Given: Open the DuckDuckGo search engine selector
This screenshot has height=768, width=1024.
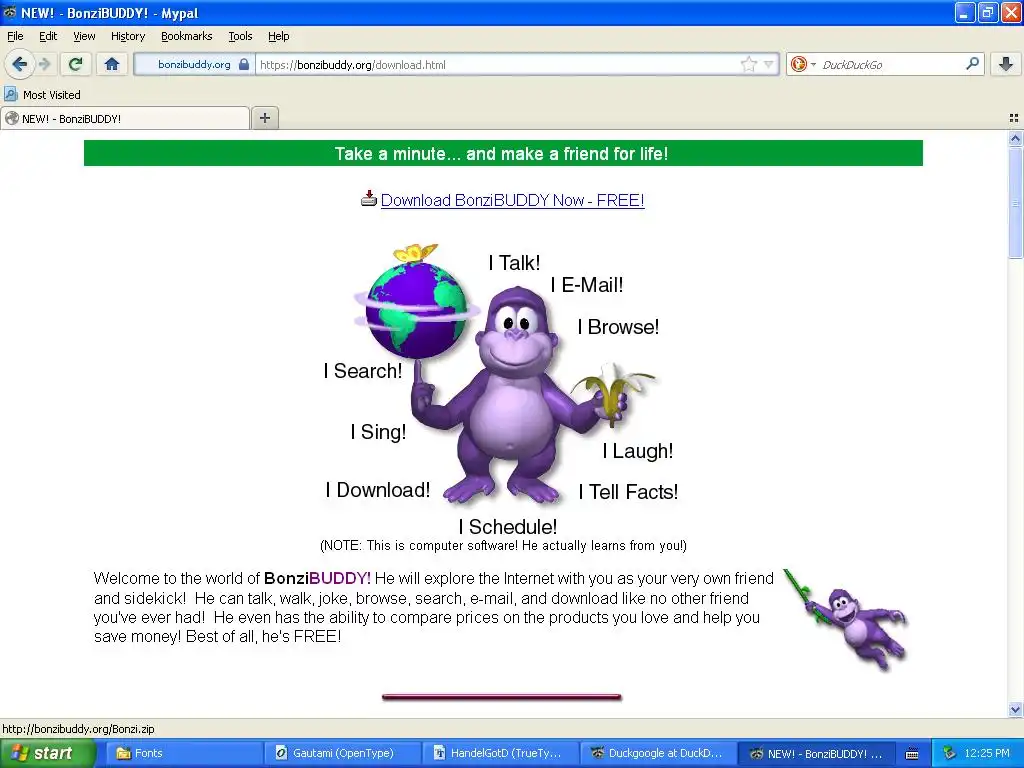Looking at the screenshot, I should (x=803, y=64).
